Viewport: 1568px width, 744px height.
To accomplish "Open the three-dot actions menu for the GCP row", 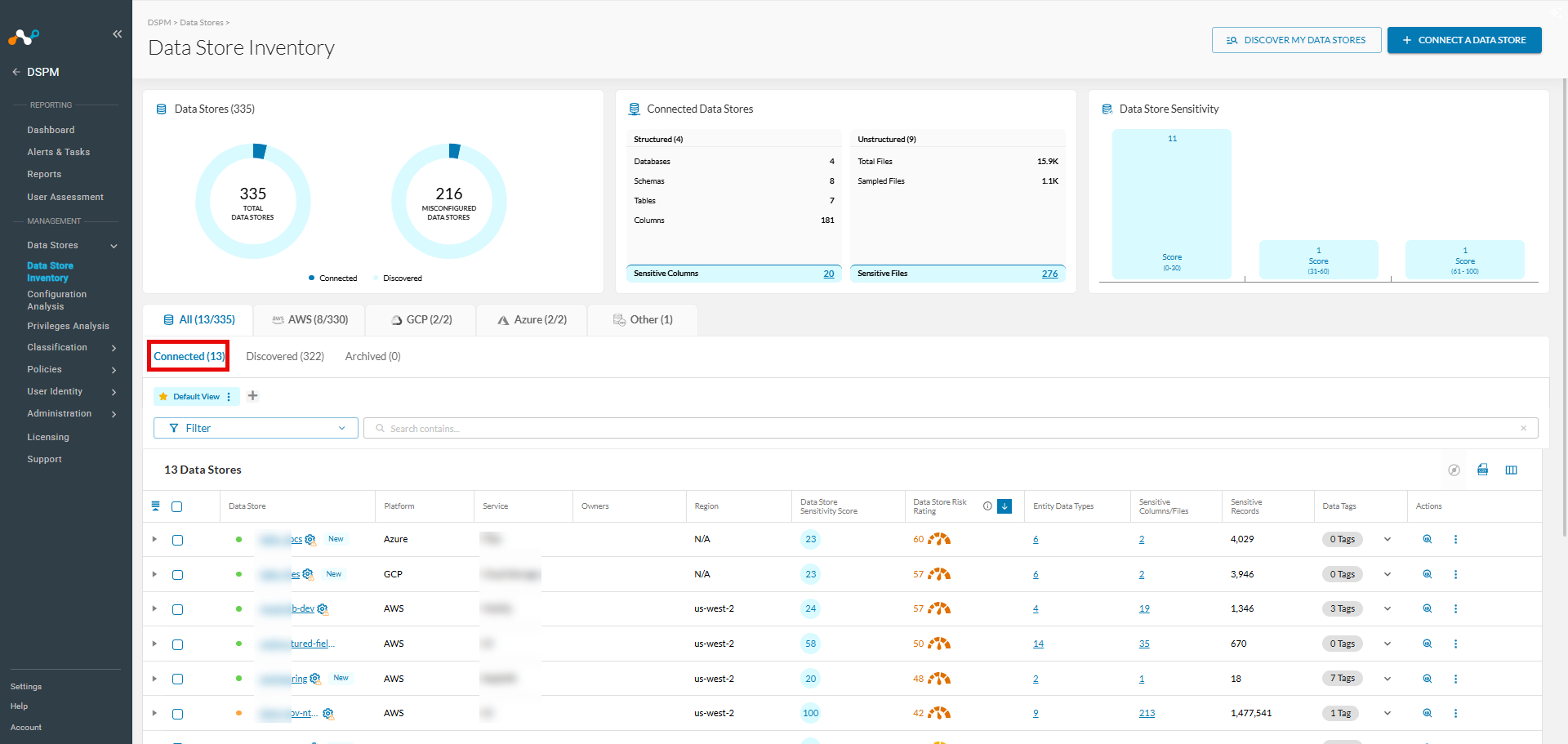I will click(1455, 574).
